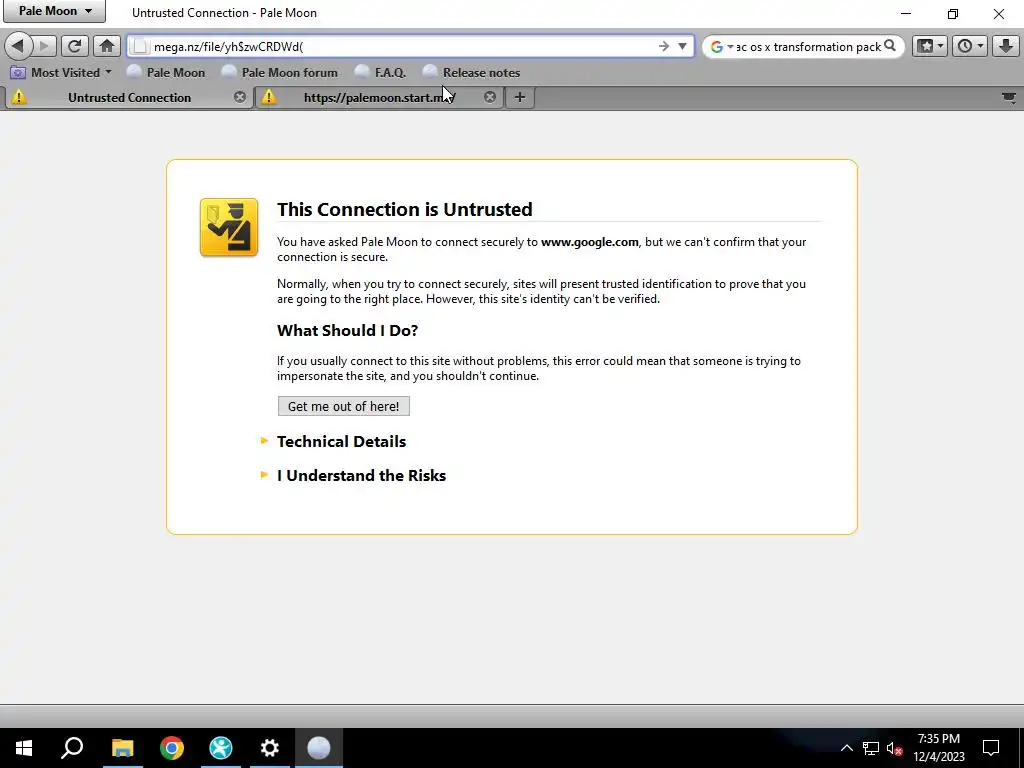Close the Untrusted Connection tab
Viewport: 1024px width, 768px height.
pyautogui.click(x=240, y=97)
